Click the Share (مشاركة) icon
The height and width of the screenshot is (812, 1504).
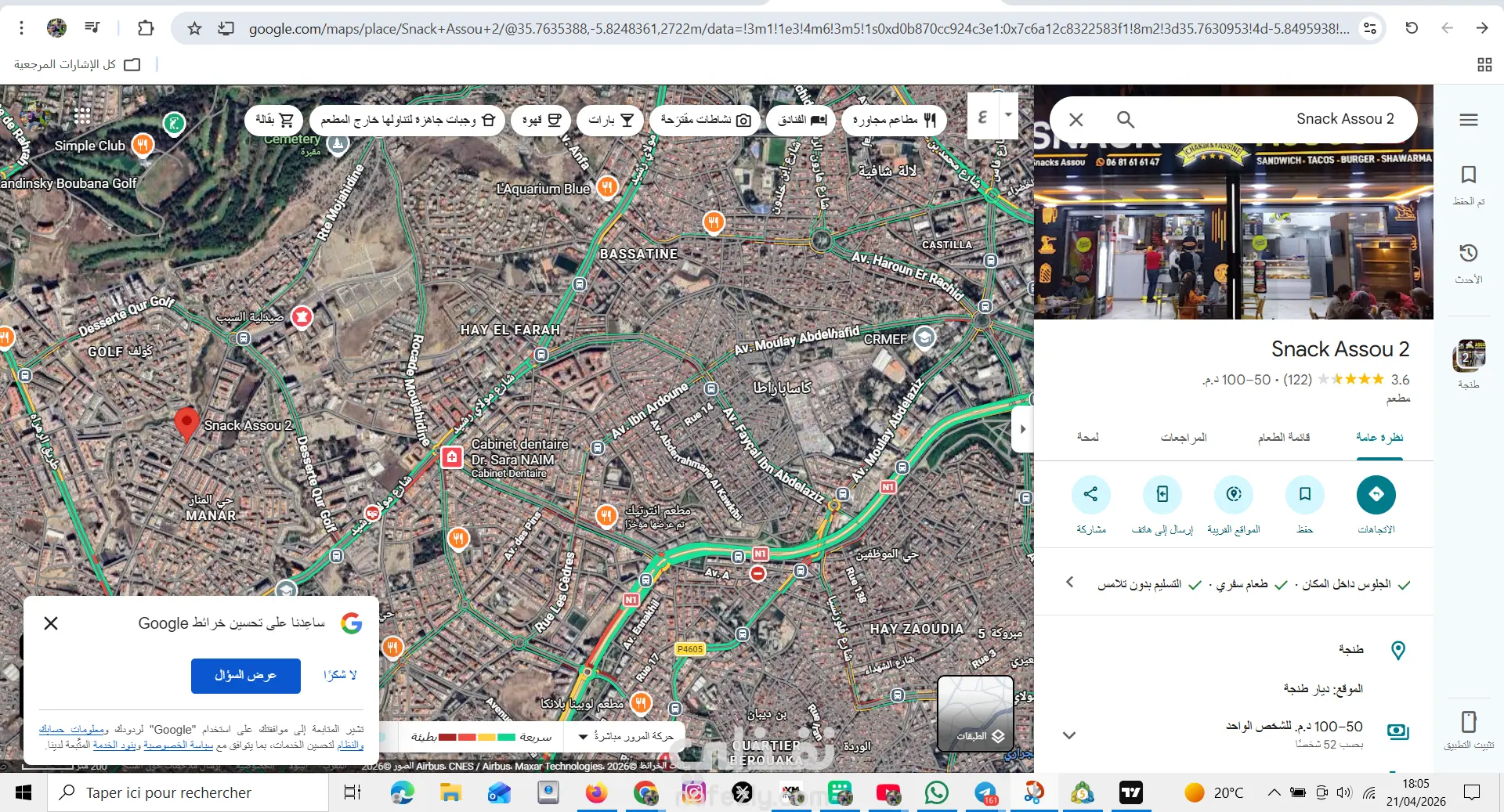(1091, 495)
